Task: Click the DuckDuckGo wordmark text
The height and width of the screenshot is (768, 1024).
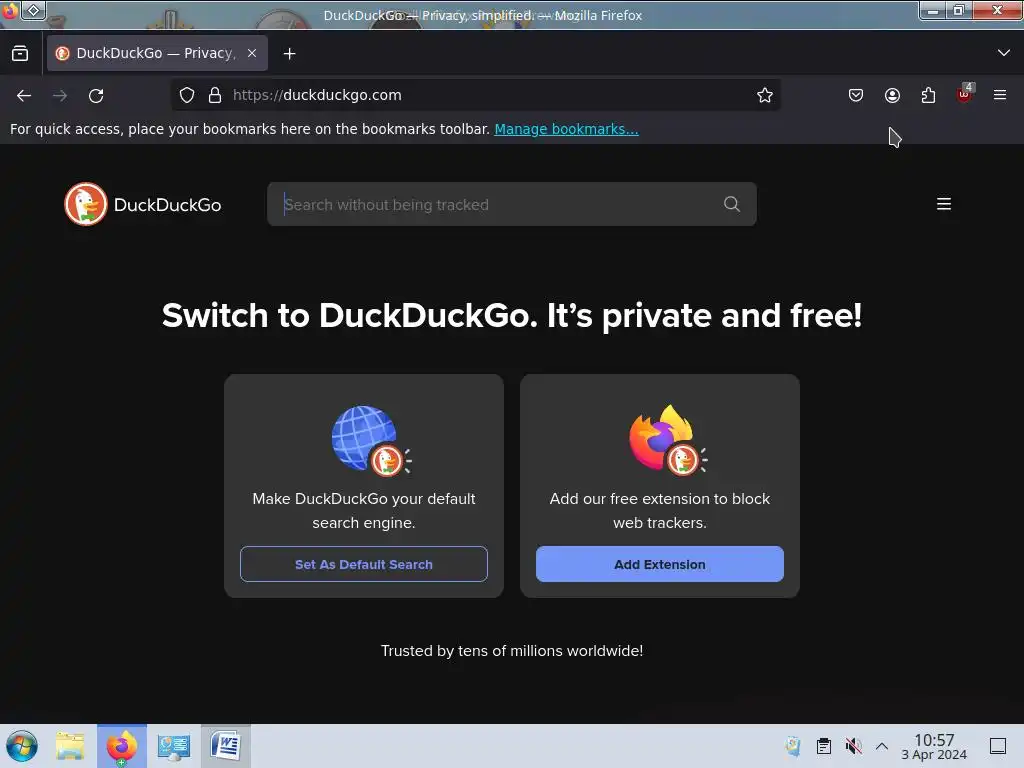Action: pos(167,205)
